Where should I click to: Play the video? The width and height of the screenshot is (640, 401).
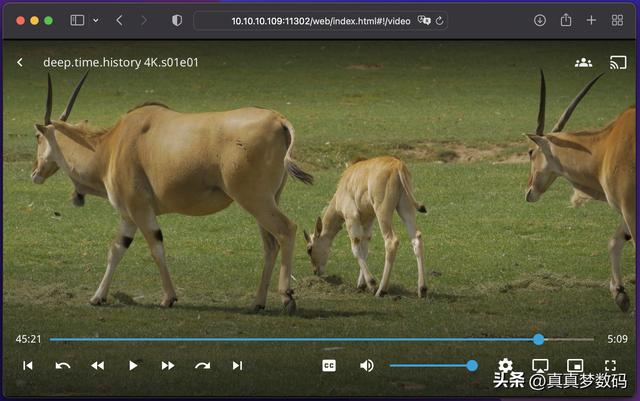[x=133, y=365]
